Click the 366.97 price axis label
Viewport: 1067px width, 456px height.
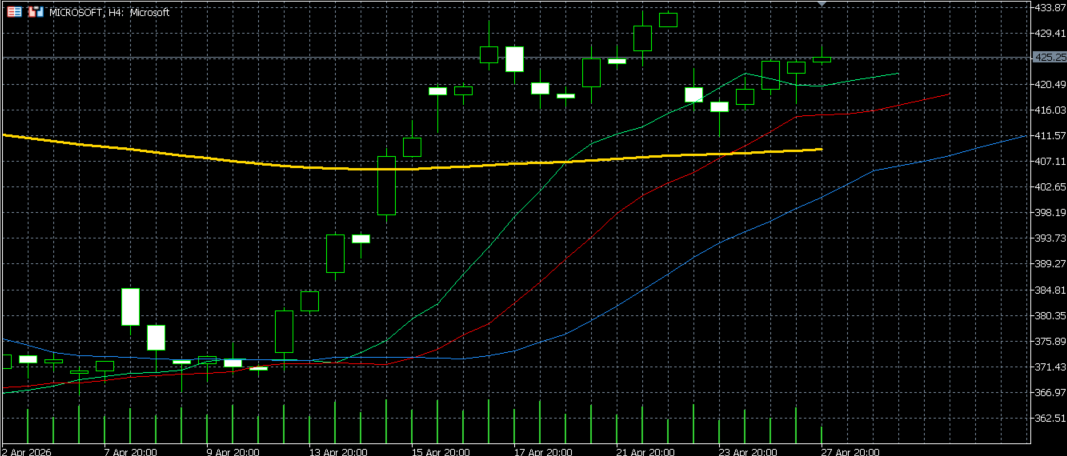point(1049,392)
